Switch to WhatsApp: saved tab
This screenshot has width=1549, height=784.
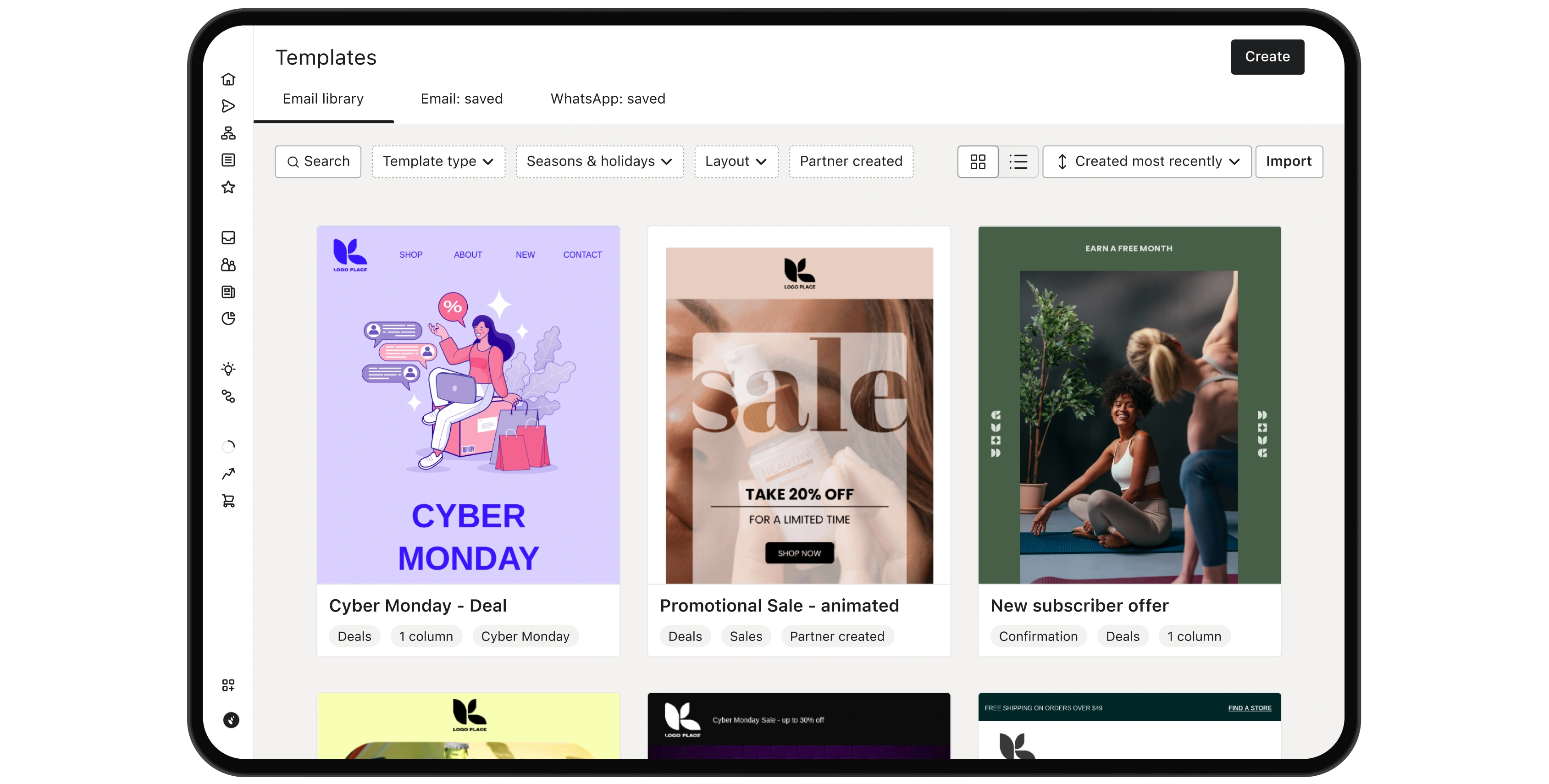(x=607, y=99)
